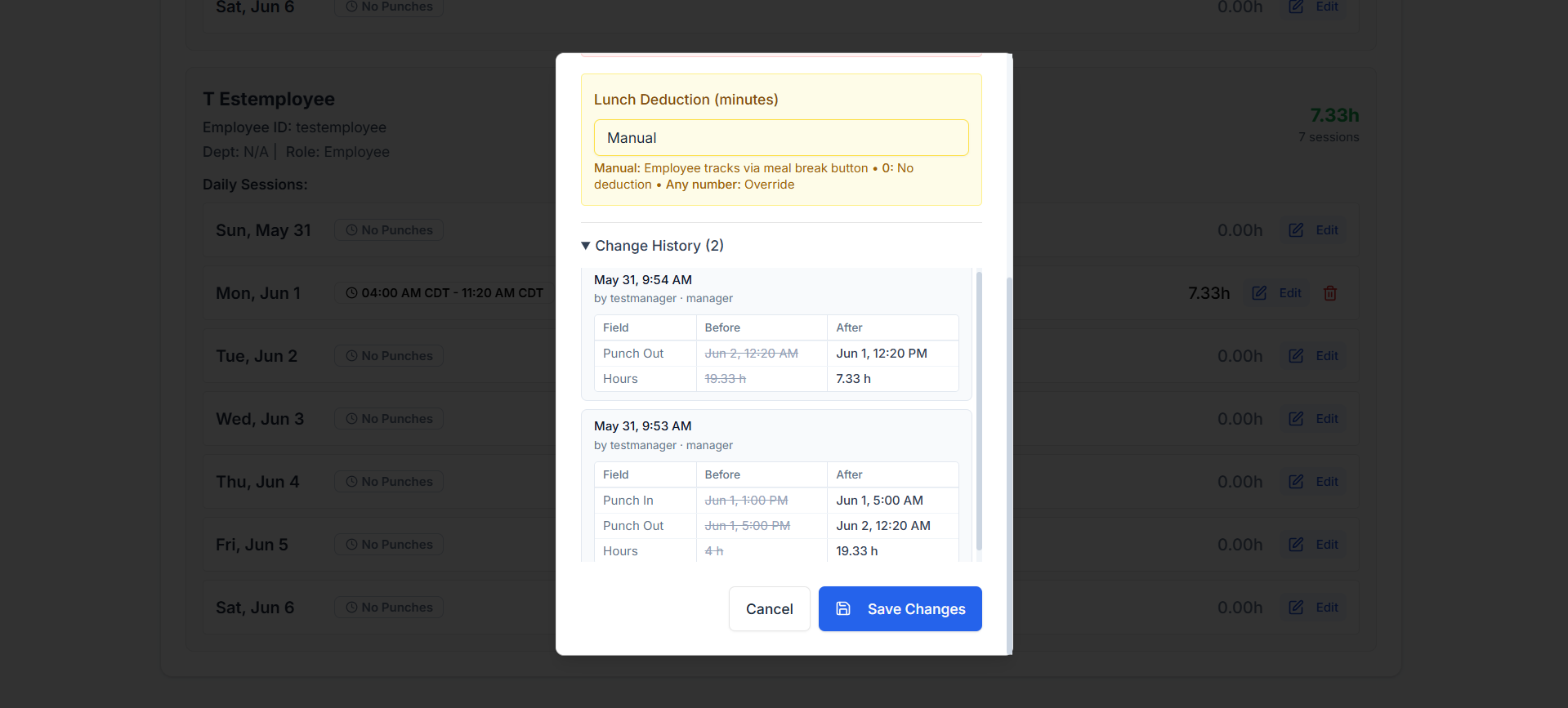Click the edit pencil icon for Sun, May 31
1568x708 pixels.
(x=1296, y=230)
